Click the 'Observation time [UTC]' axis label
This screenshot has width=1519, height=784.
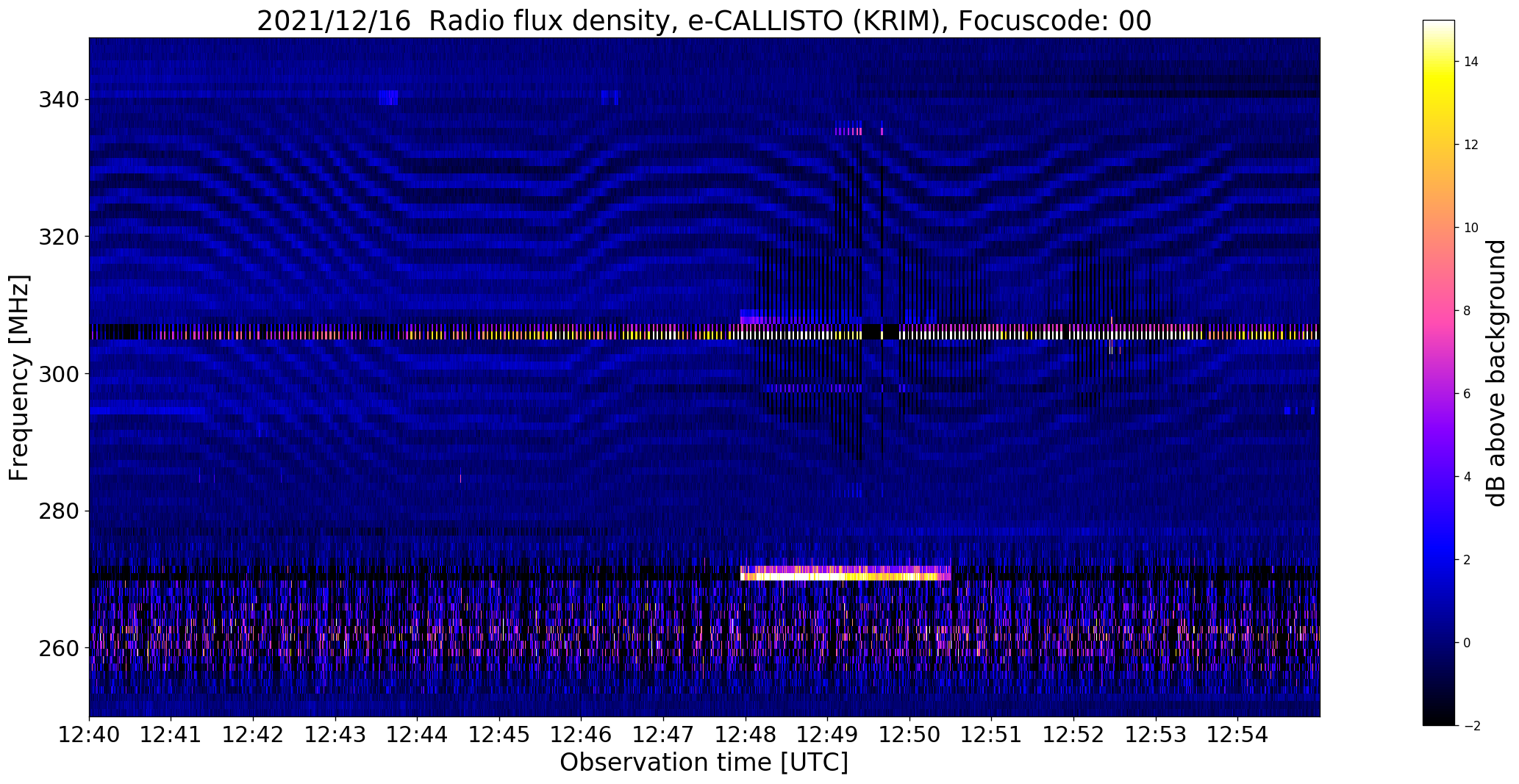pos(704,762)
